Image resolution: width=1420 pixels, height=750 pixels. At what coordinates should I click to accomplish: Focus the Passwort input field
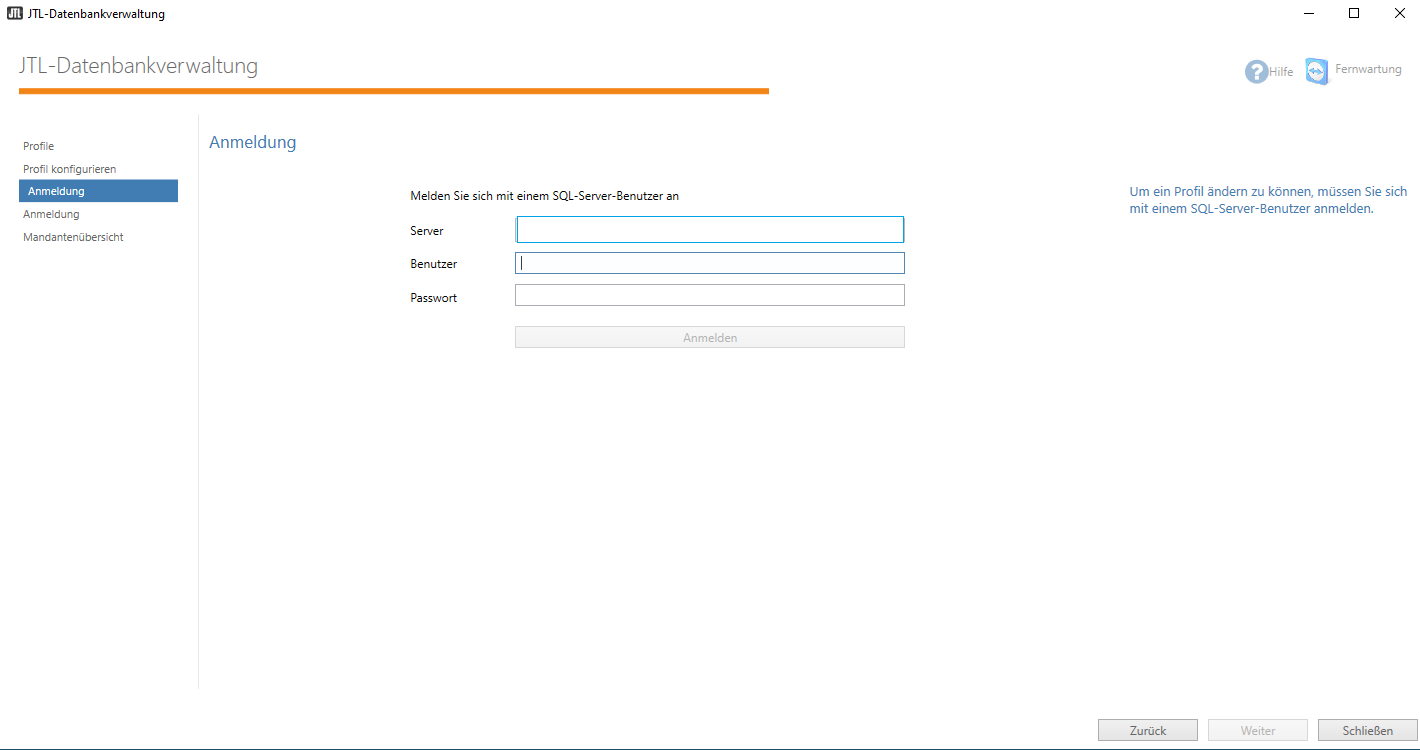710,295
